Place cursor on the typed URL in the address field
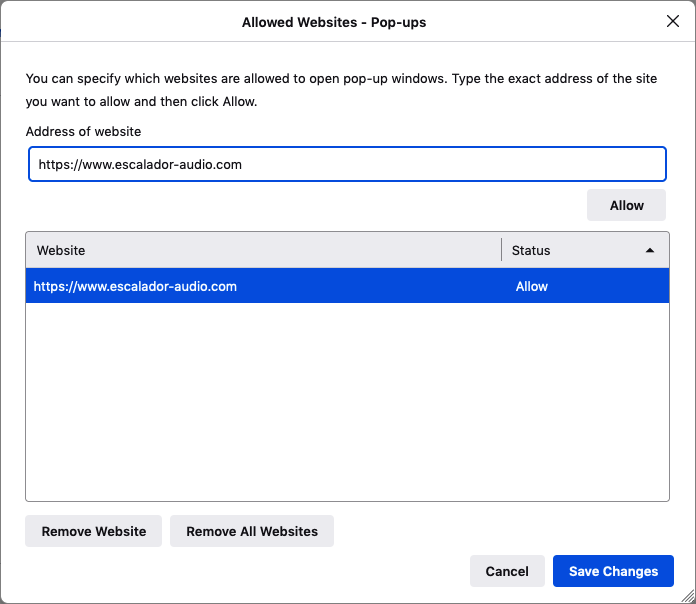The height and width of the screenshot is (604, 696). point(140,164)
